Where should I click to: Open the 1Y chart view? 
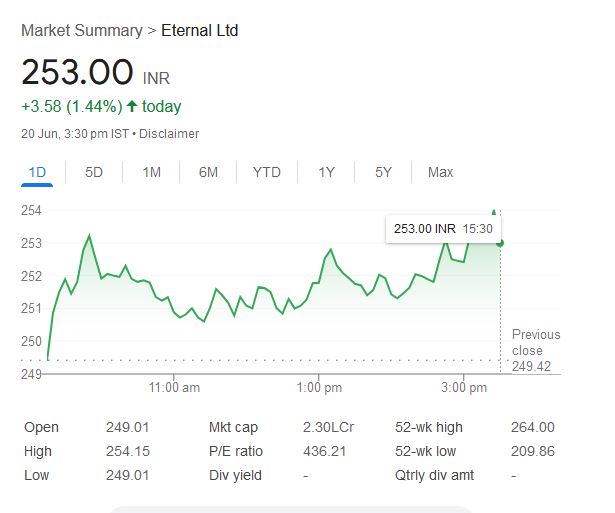coord(326,172)
